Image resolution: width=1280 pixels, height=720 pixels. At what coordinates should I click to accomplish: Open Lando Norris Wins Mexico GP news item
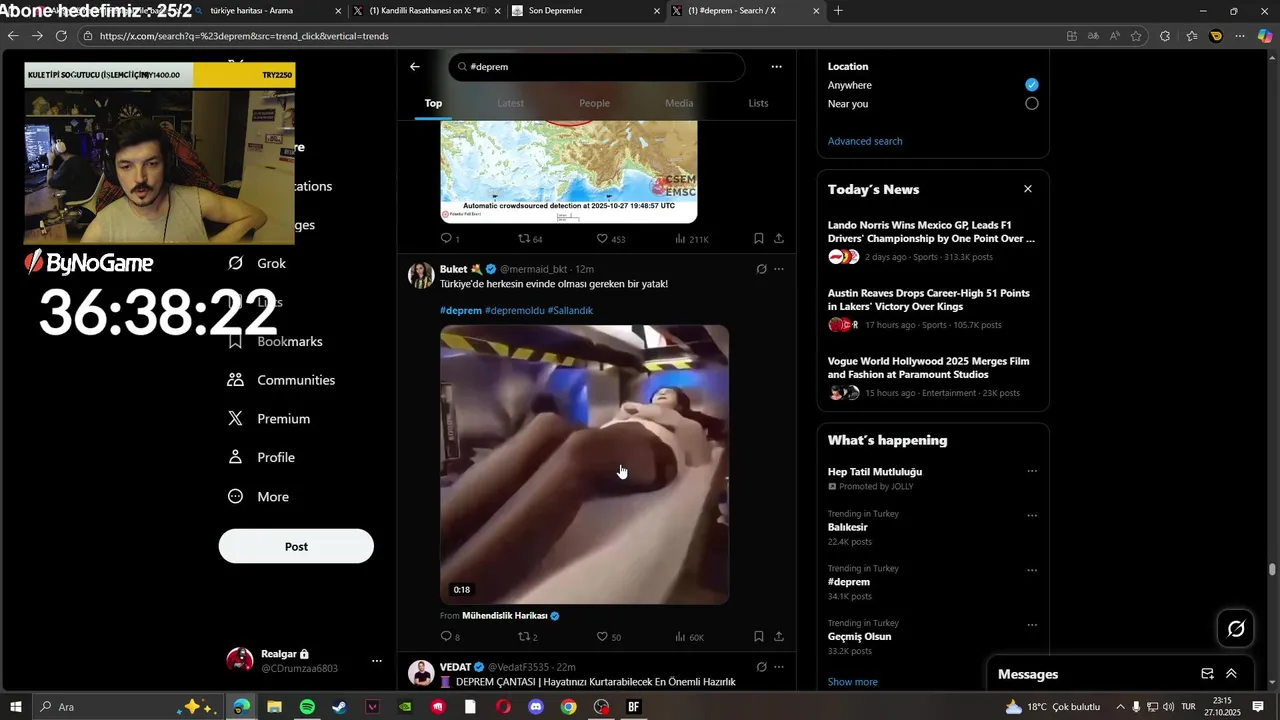tap(932, 241)
